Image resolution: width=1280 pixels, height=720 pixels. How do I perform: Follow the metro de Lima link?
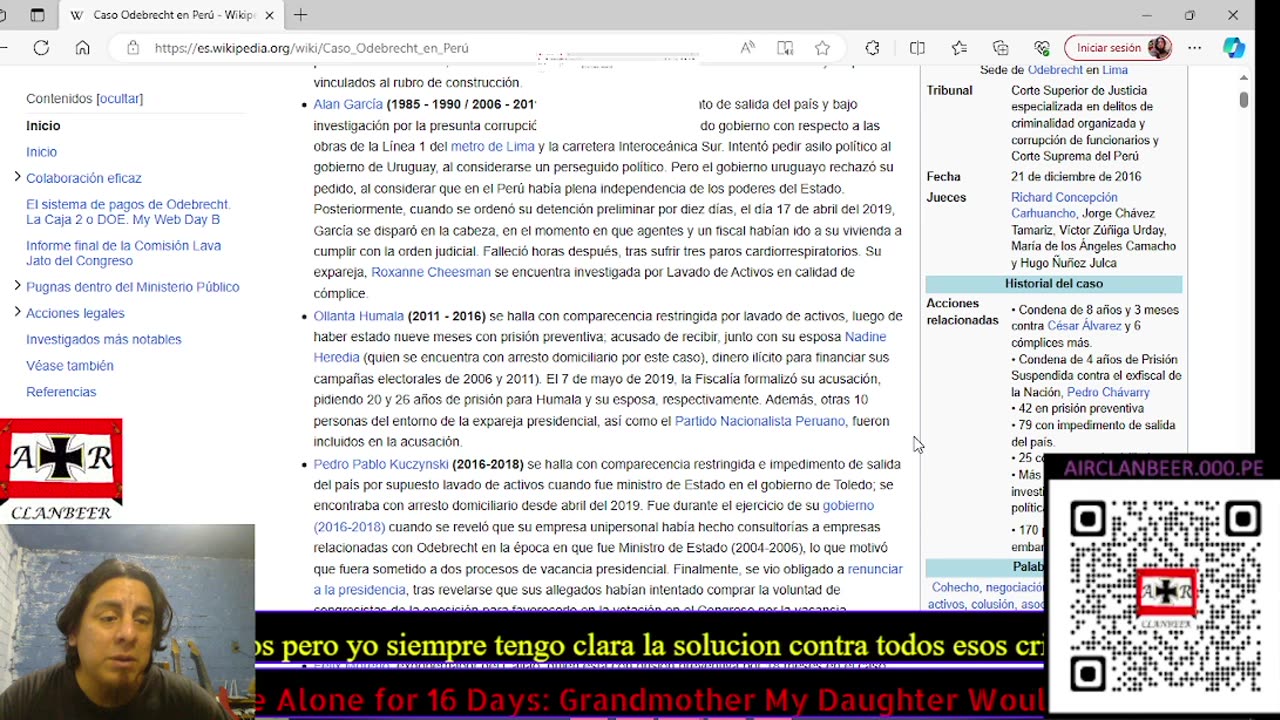point(493,146)
